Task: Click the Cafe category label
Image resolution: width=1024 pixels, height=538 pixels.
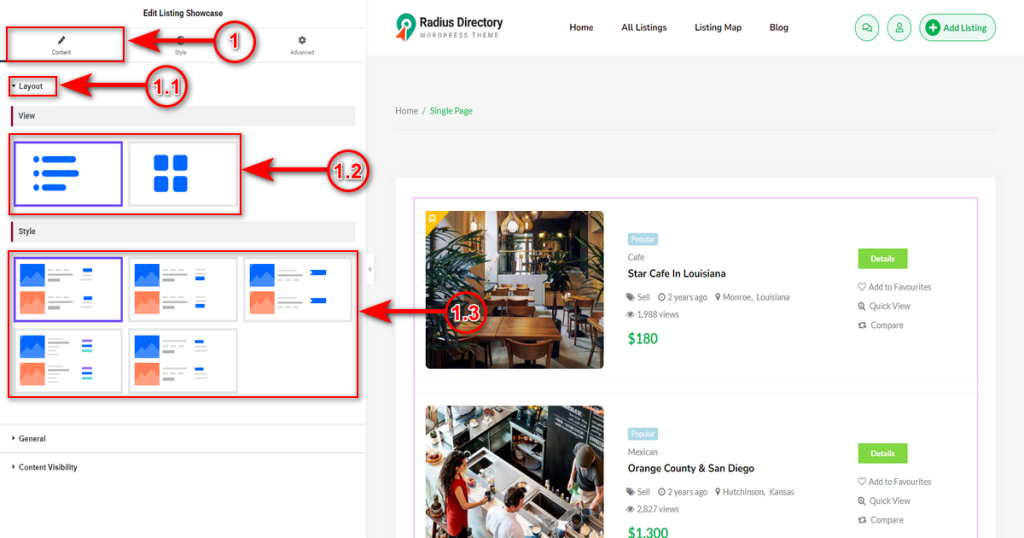Action: (636, 257)
